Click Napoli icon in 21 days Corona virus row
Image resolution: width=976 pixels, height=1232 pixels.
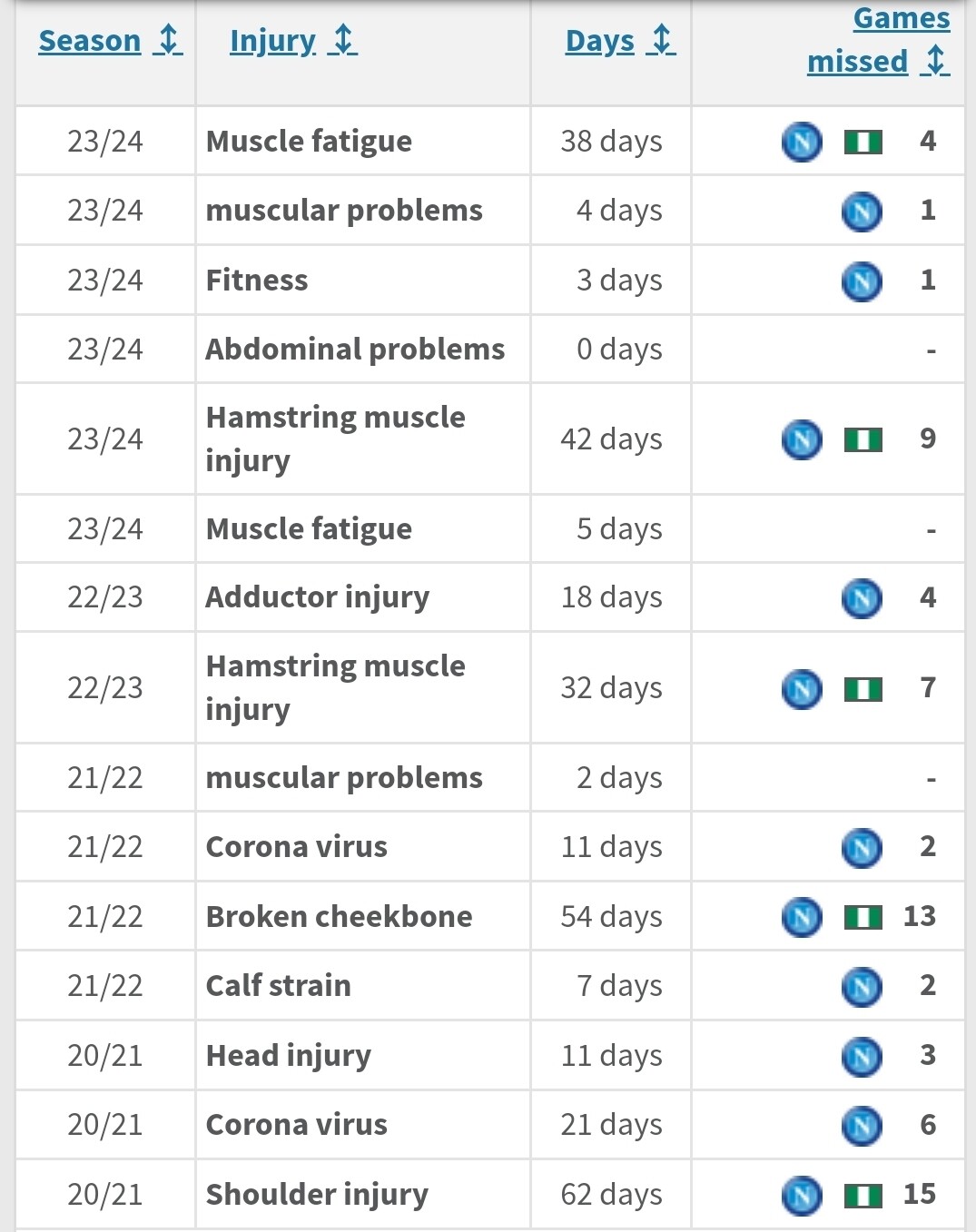pyautogui.click(x=862, y=1126)
